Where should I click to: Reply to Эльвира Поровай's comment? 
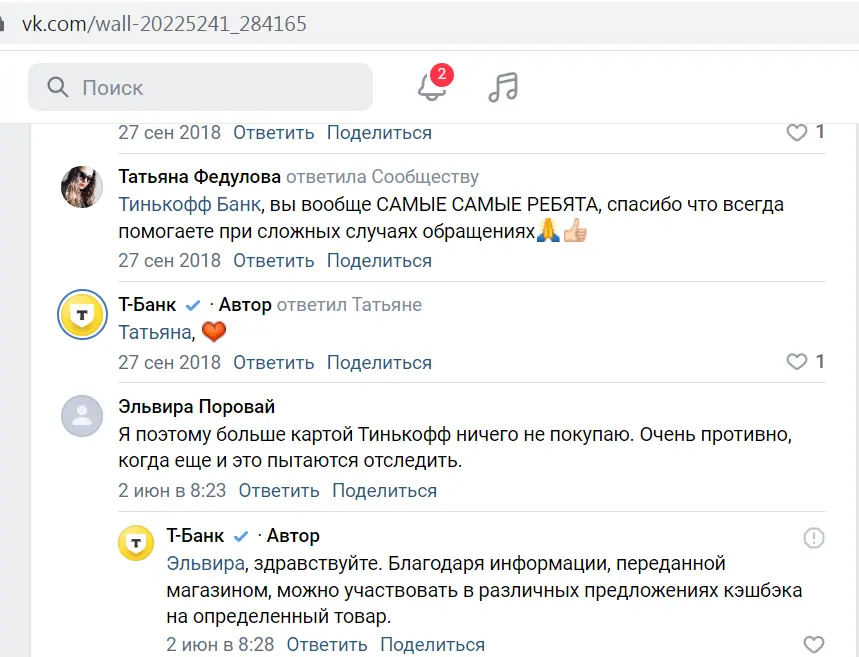point(279,490)
